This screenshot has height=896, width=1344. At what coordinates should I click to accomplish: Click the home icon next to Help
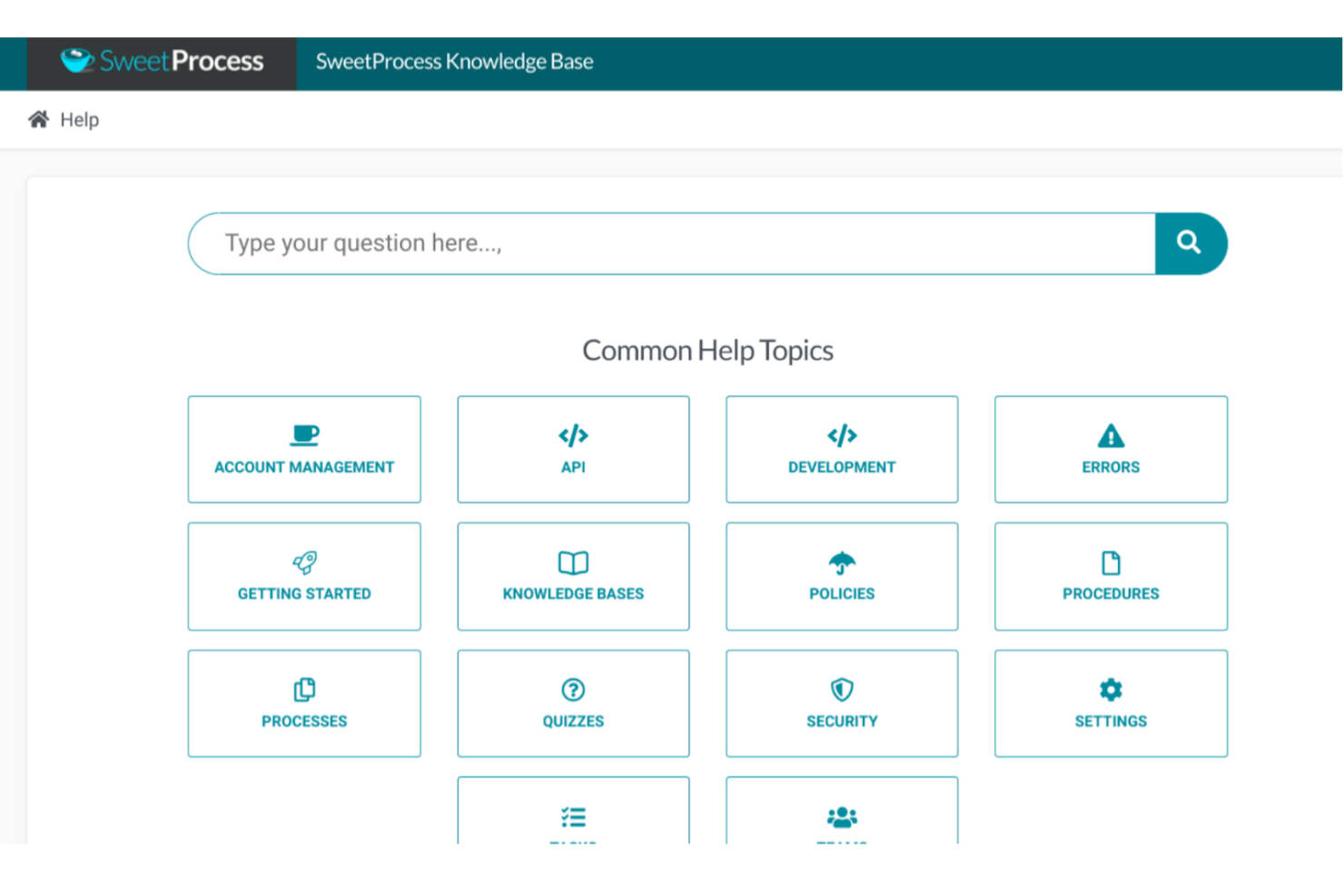pos(37,119)
